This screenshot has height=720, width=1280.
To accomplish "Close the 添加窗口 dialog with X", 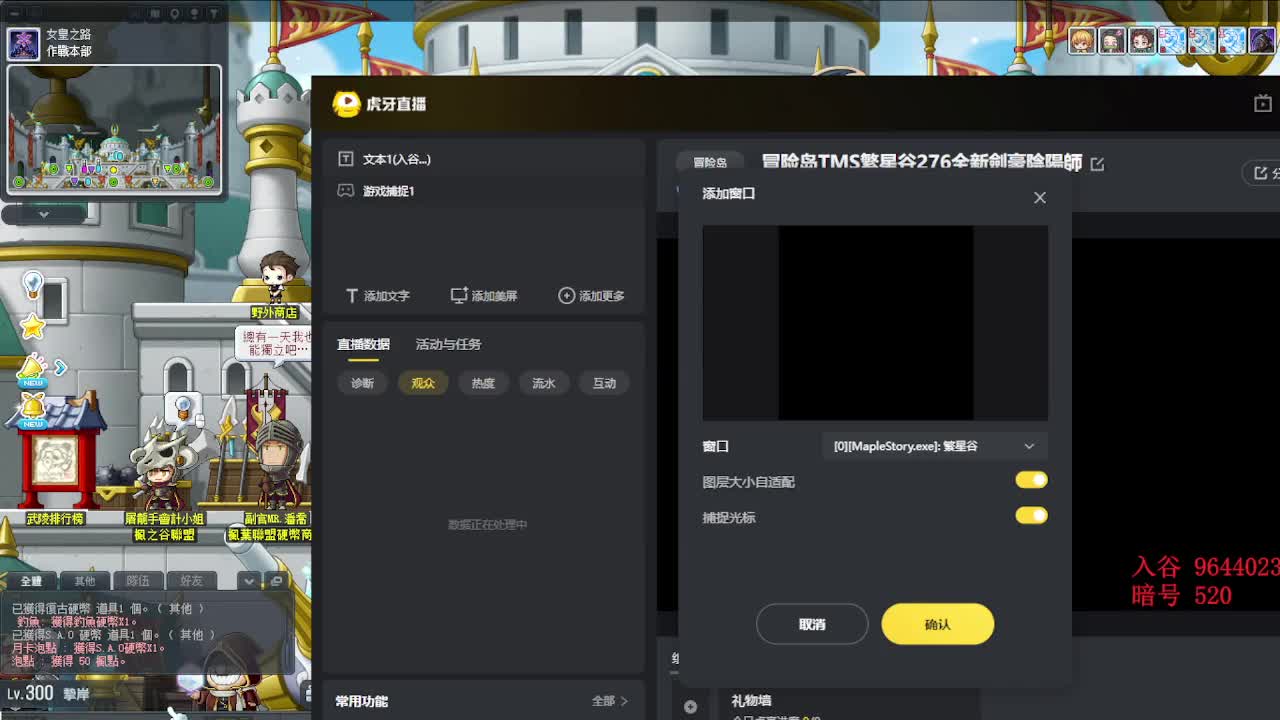I will (1040, 197).
